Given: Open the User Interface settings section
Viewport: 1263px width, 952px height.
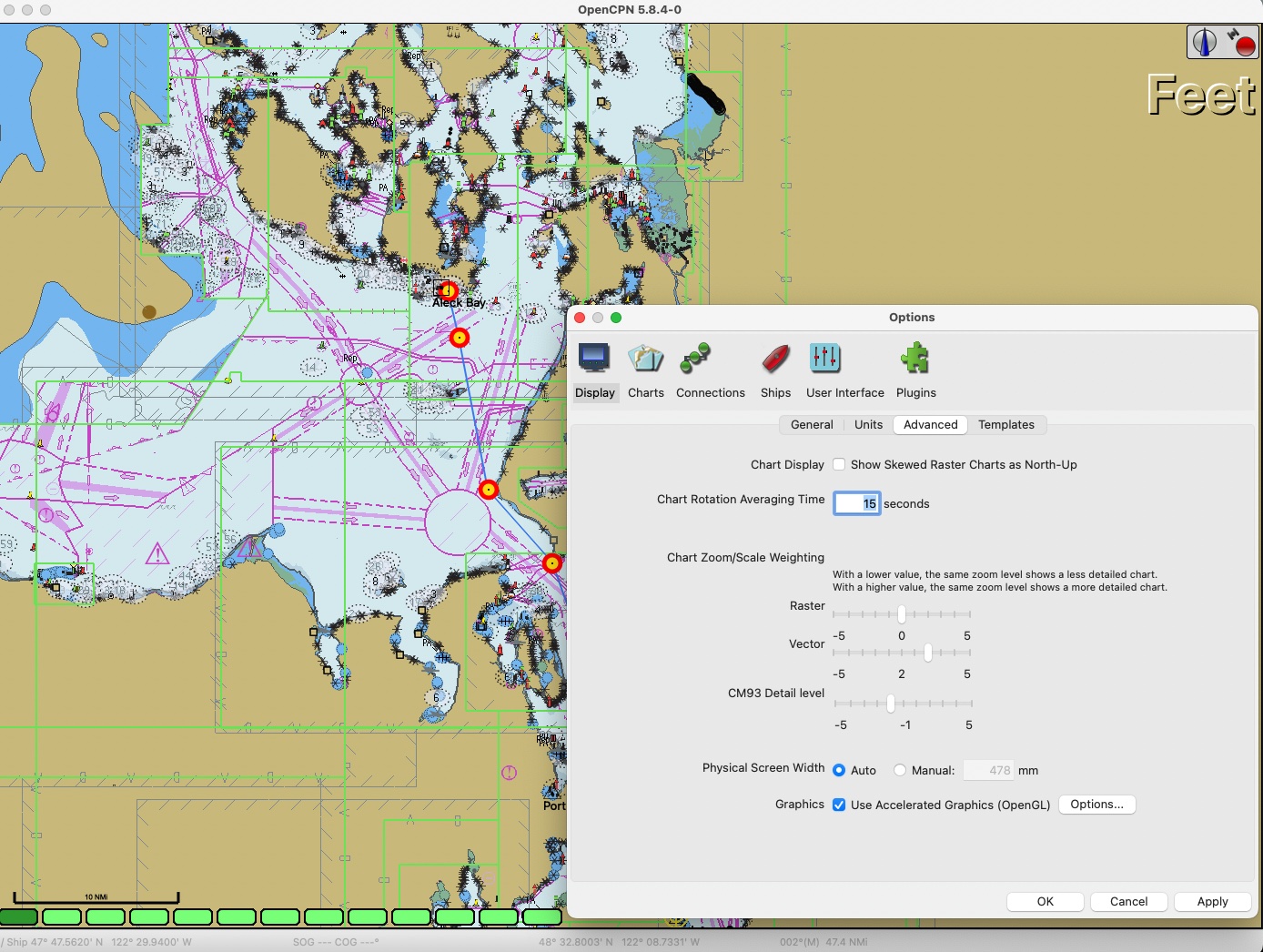Looking at the screenshot, I should 844,370.
